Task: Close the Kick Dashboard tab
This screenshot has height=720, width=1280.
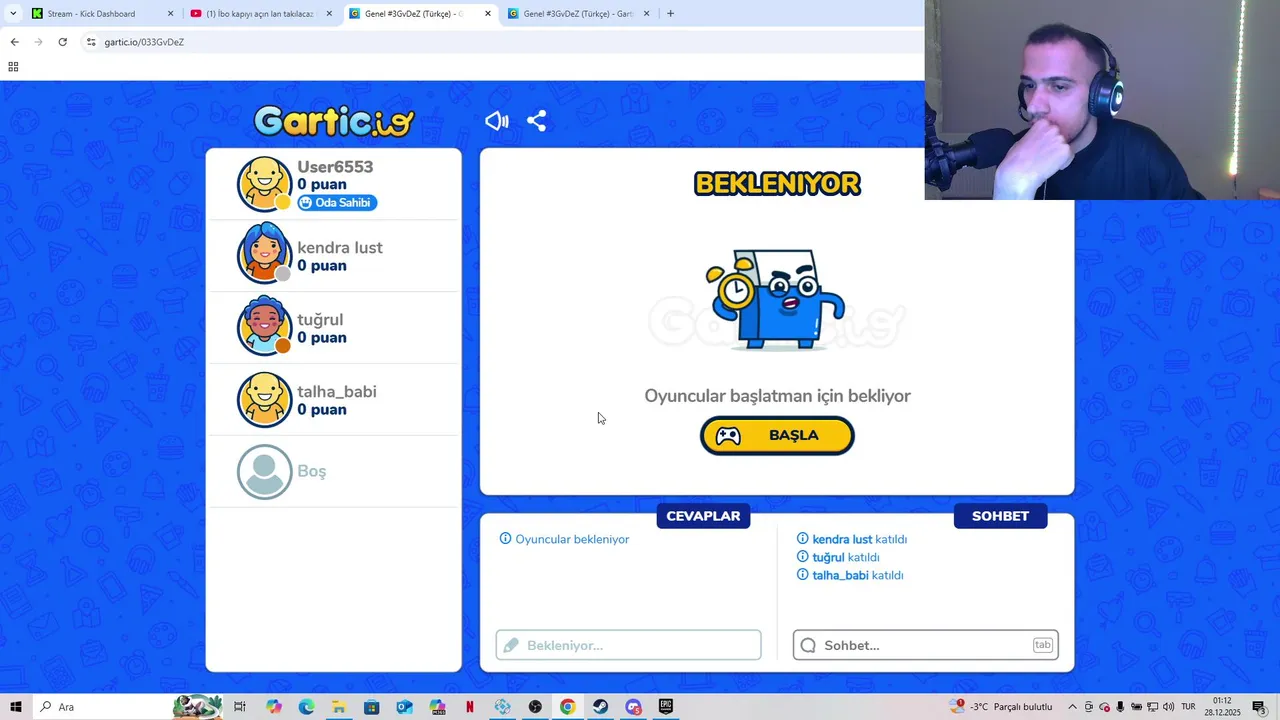Action: click(x=170, y=14)
